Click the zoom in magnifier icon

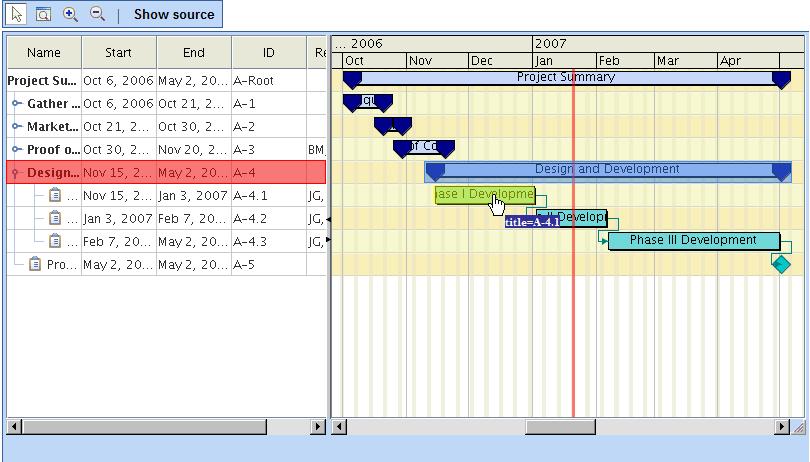pyautogui.click(x=70, y=14)
